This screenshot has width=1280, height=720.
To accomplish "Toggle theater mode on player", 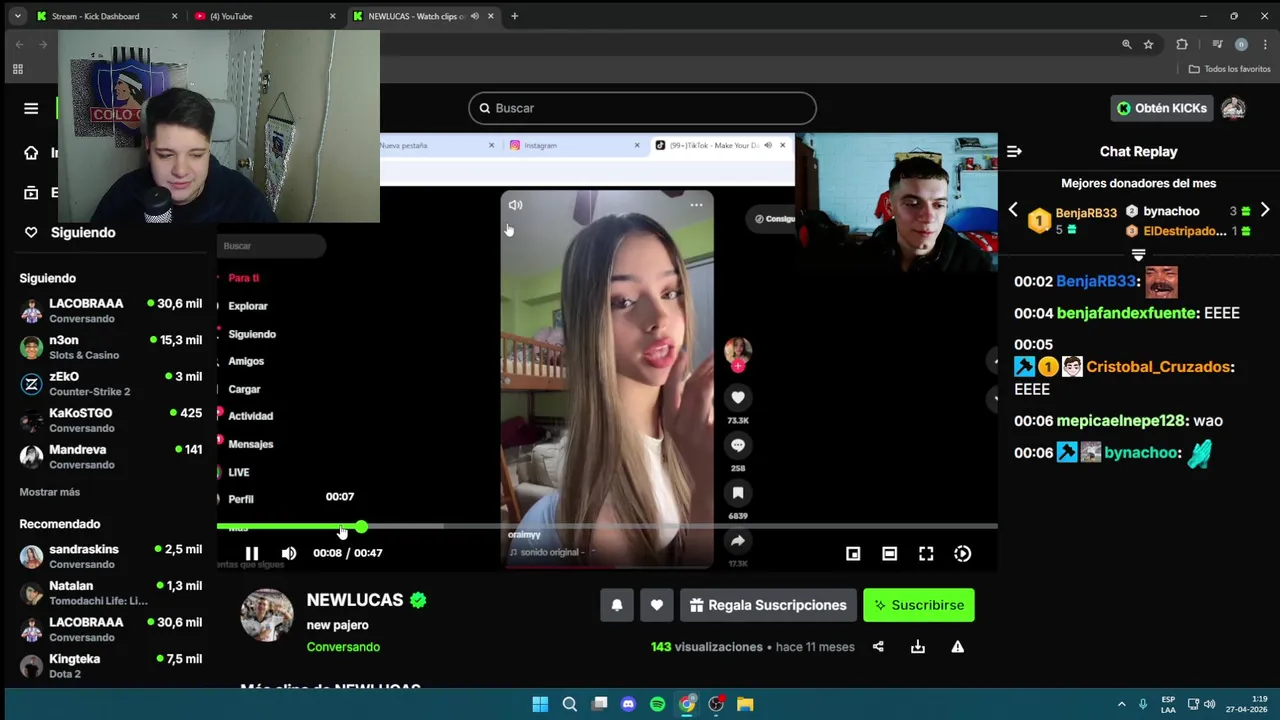I will click(889, 553).
